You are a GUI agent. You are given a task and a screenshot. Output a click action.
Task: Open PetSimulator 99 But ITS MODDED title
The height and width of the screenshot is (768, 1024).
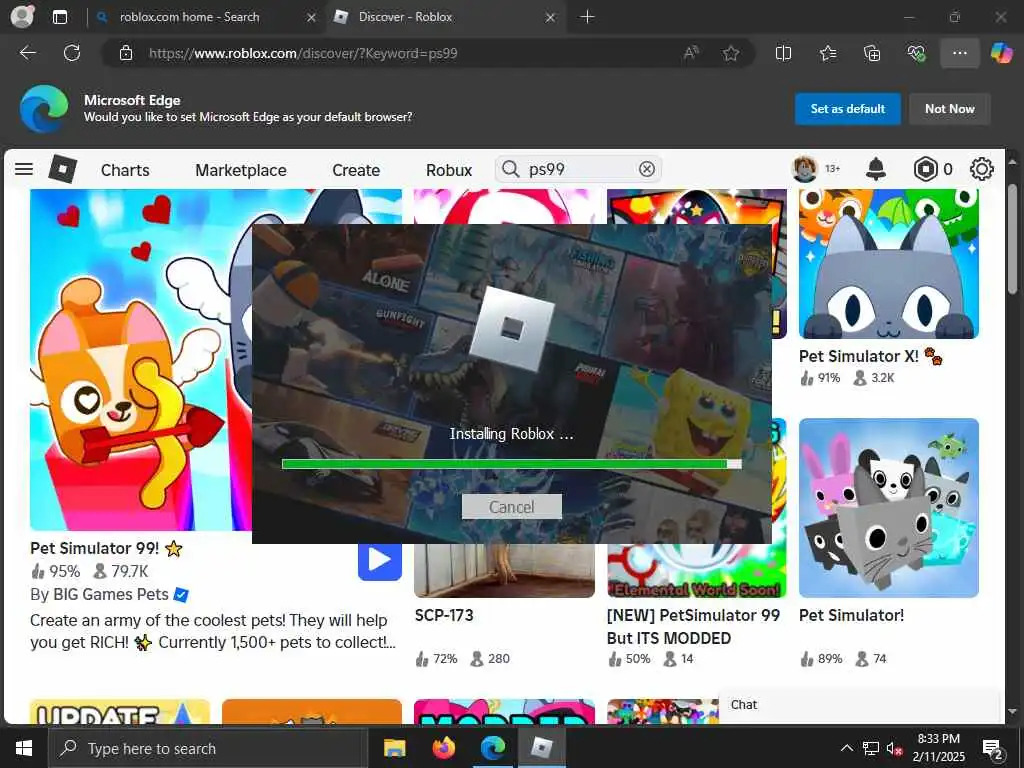point(694,626)
